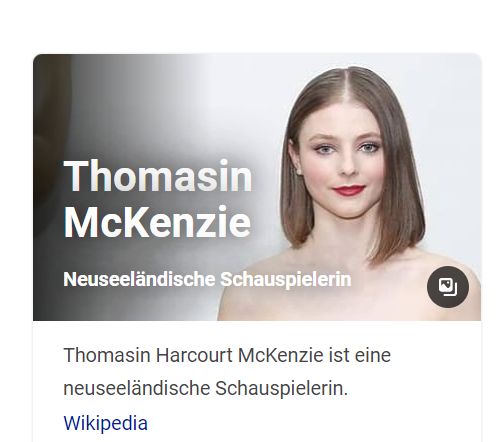Click the portrait photo in the header
499x442 pixels.
[x=257, y=187]
